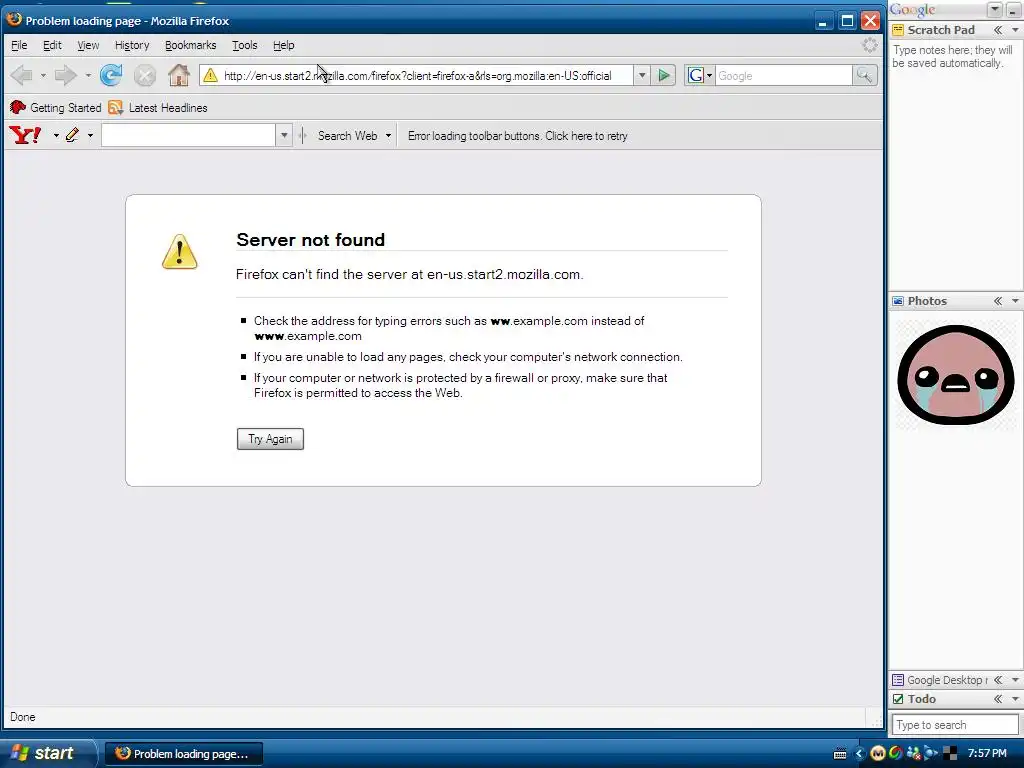1024x768 pixels.
Task: Click the Latest Headlines RSS icon
Action: coord(116,108)
